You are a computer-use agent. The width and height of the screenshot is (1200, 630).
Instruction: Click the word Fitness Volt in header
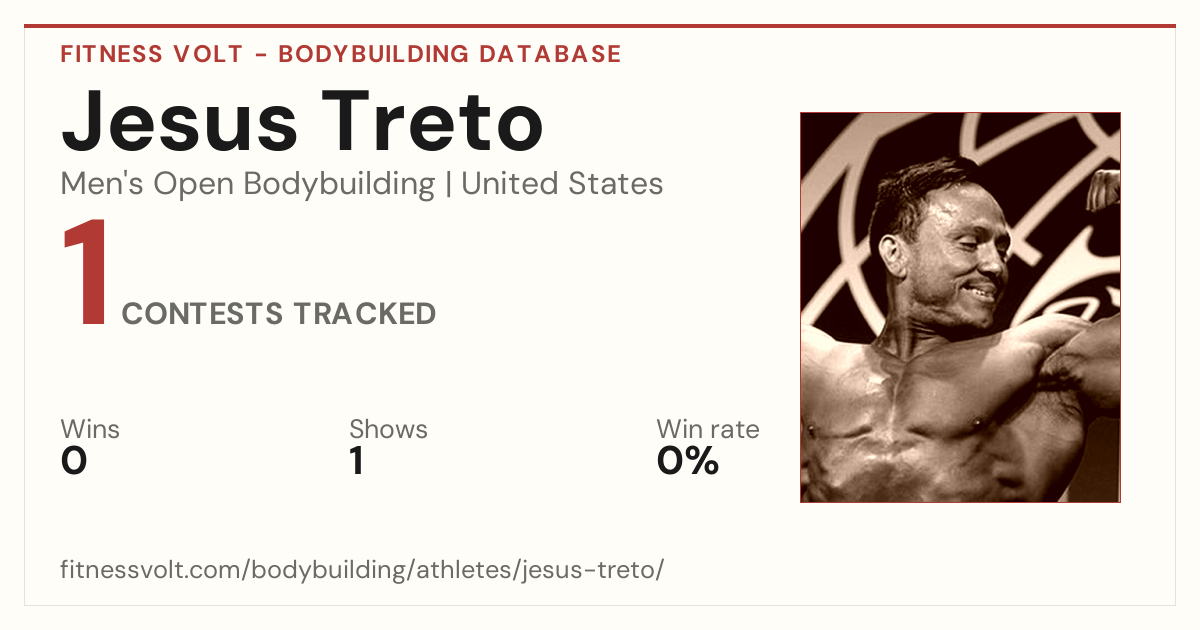151,54
